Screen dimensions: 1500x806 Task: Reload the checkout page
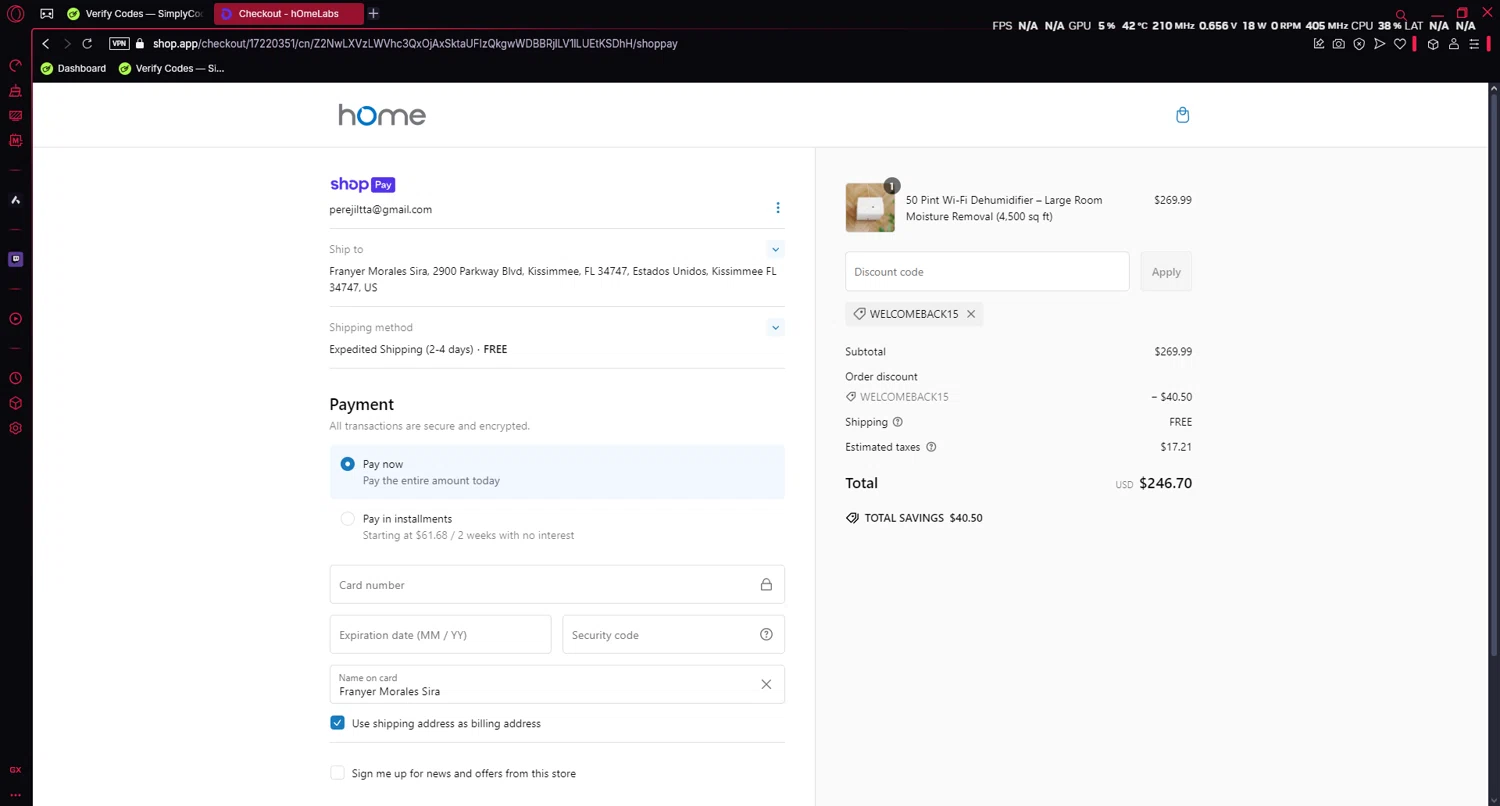click(87, 44)
